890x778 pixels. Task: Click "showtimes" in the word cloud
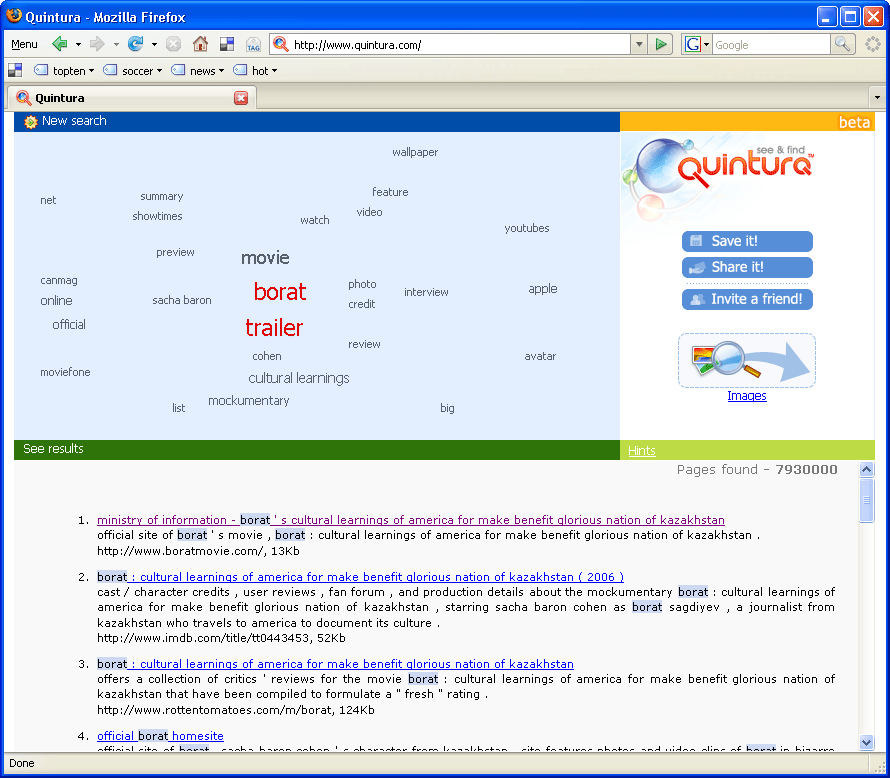coord(157,216)
